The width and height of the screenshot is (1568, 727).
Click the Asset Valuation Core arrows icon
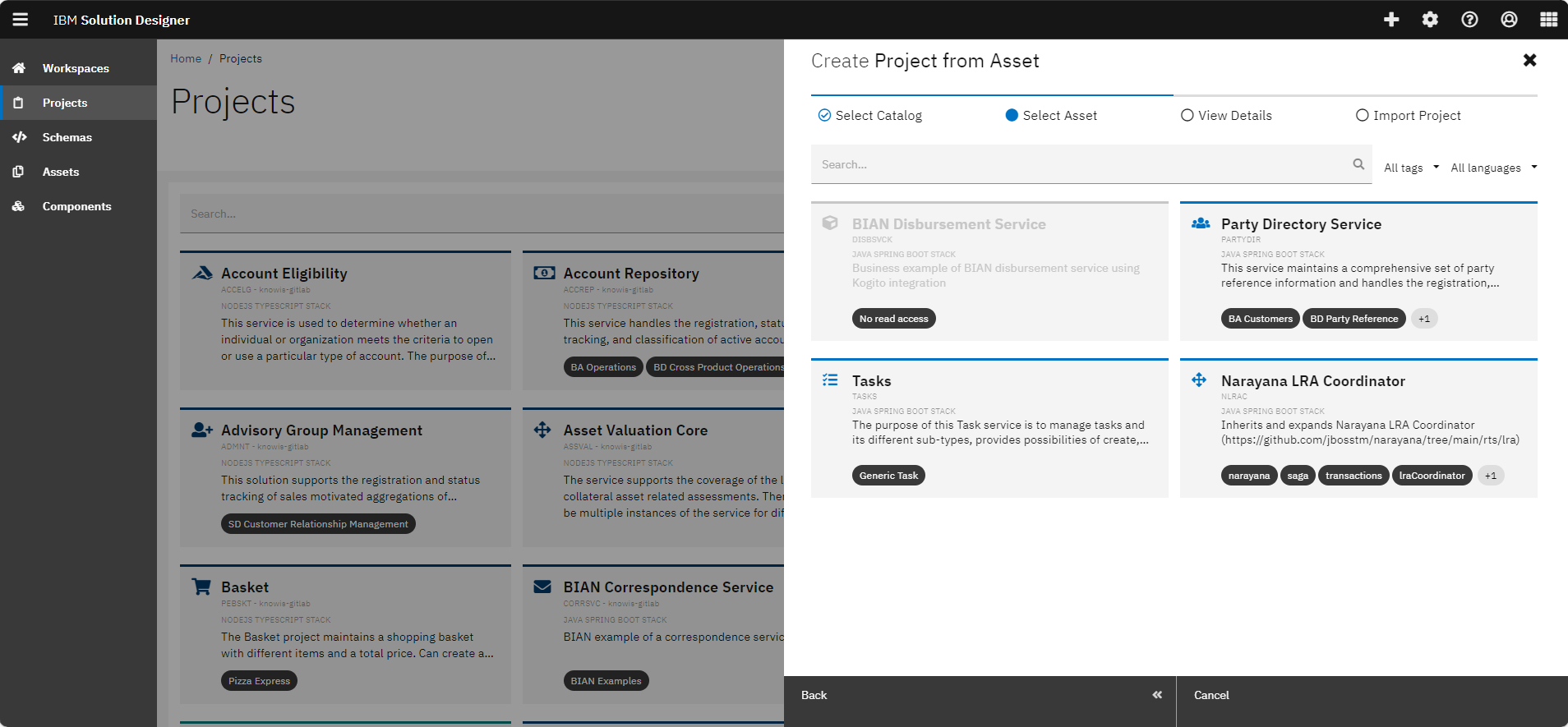542,430
